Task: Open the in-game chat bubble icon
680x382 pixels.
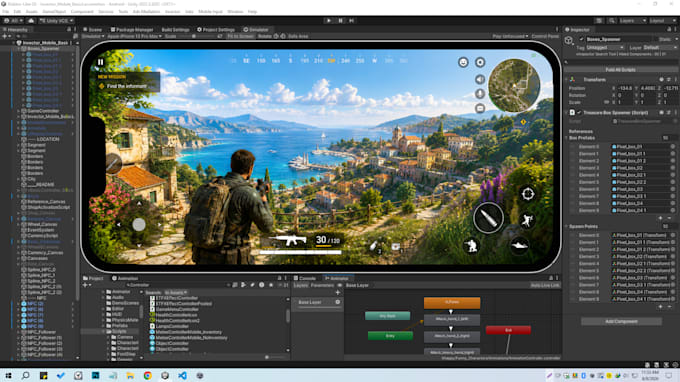Action: coord(480,108)
